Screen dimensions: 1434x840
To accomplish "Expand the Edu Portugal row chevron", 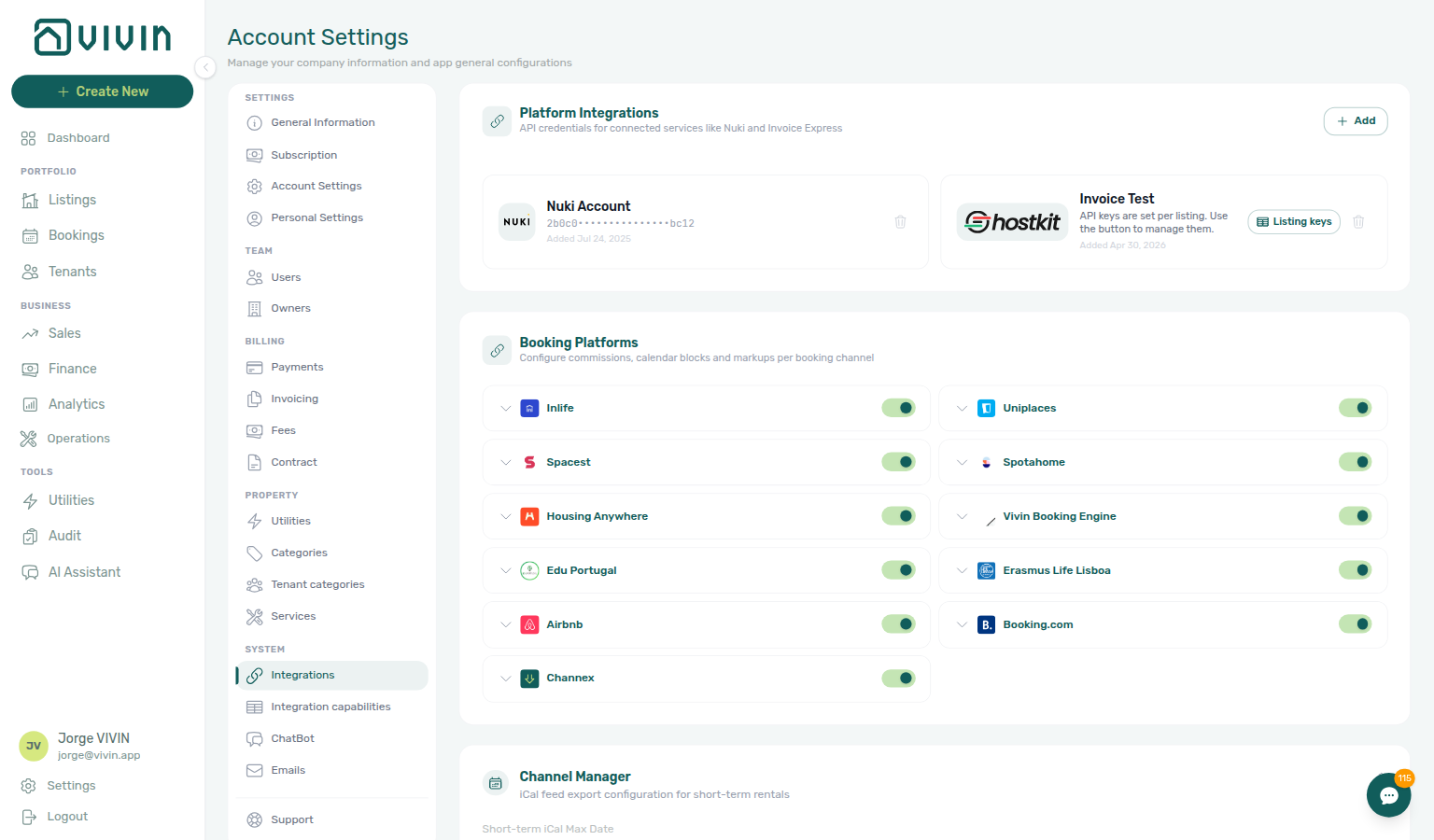I will (505, 570).
